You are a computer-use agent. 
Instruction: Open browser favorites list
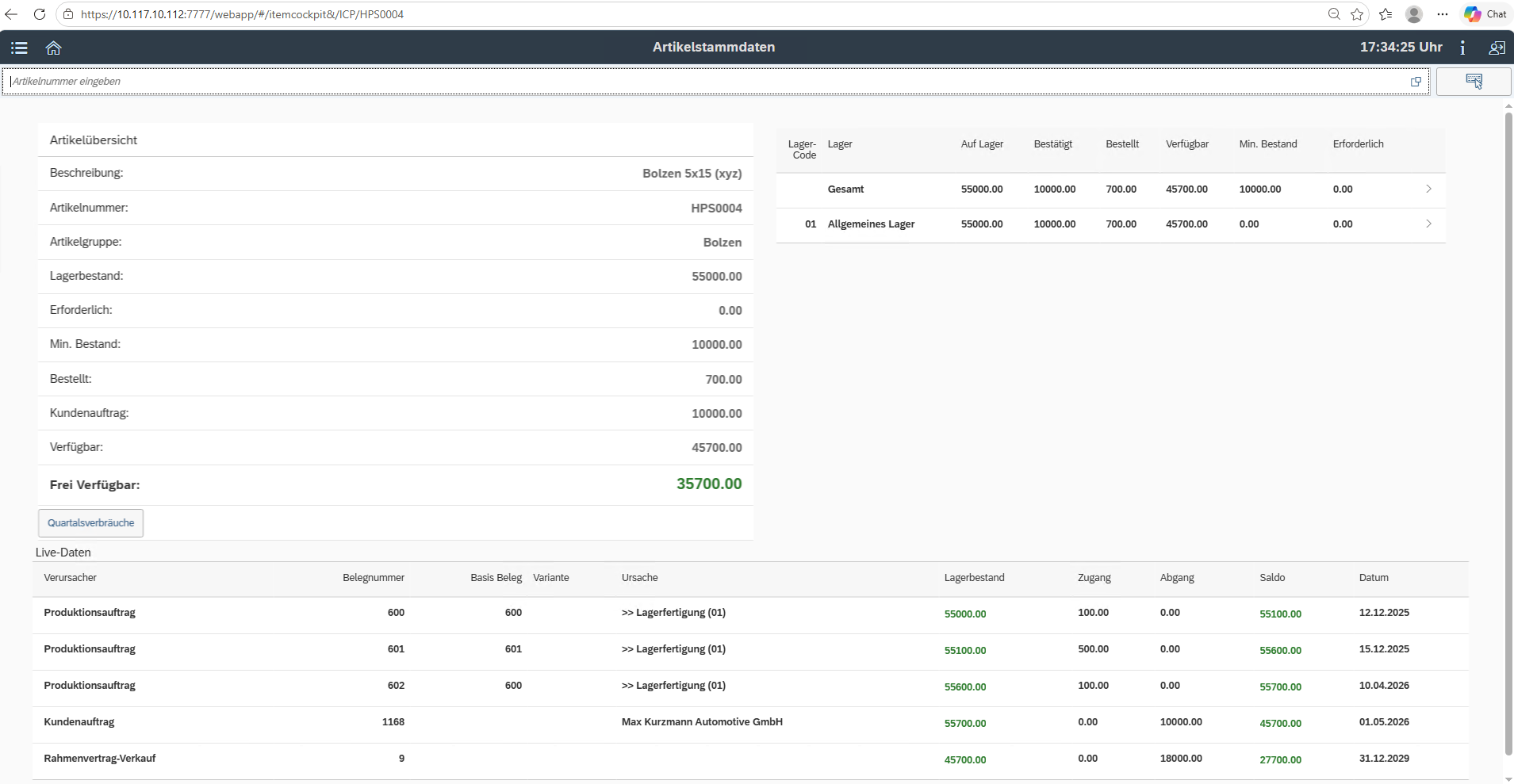[1386, 14]
